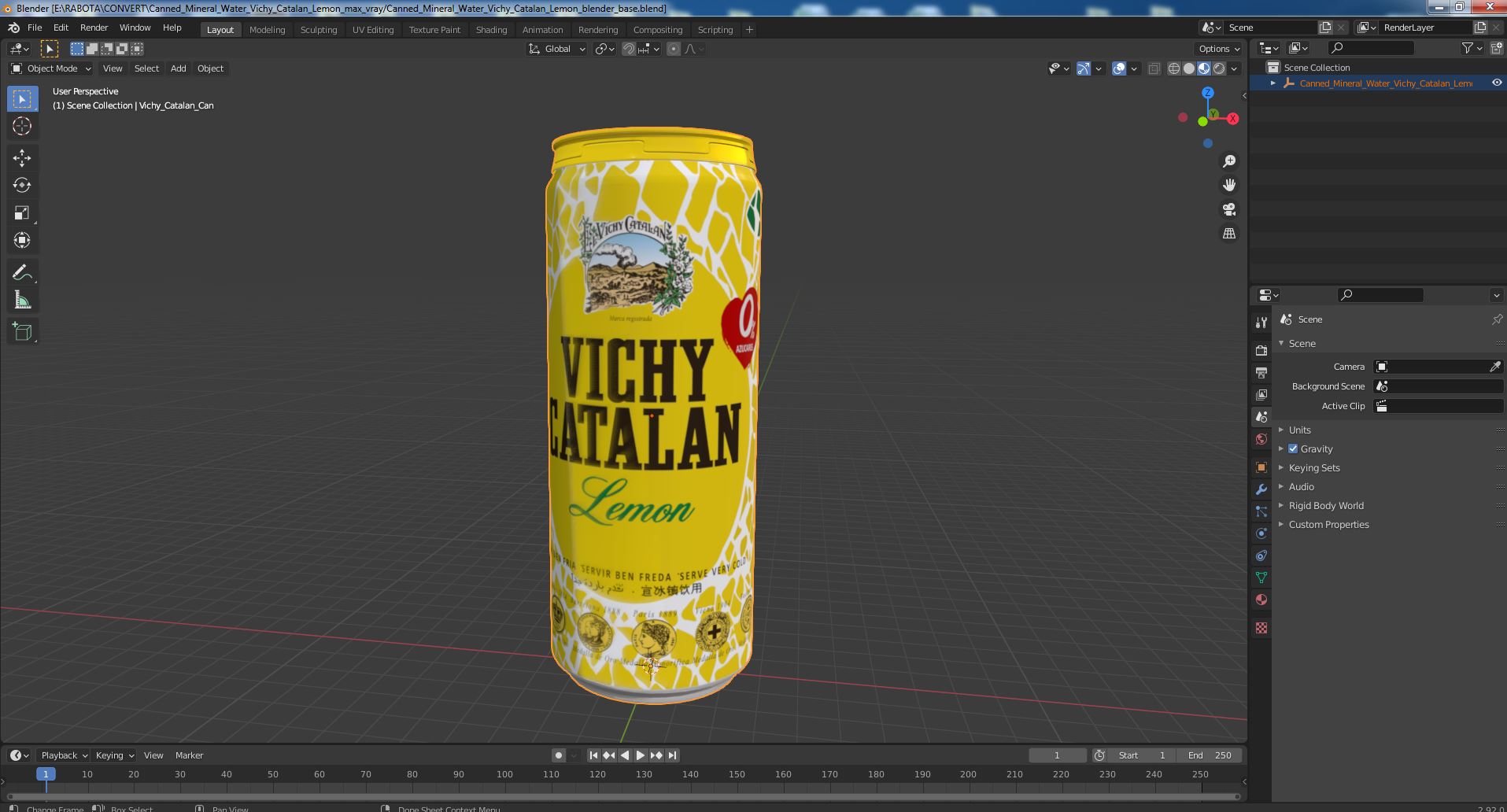The height and width of the screenshot is (812, 1507).
Task: Open the Keying dropdown
Action: (x=114, y=755)
